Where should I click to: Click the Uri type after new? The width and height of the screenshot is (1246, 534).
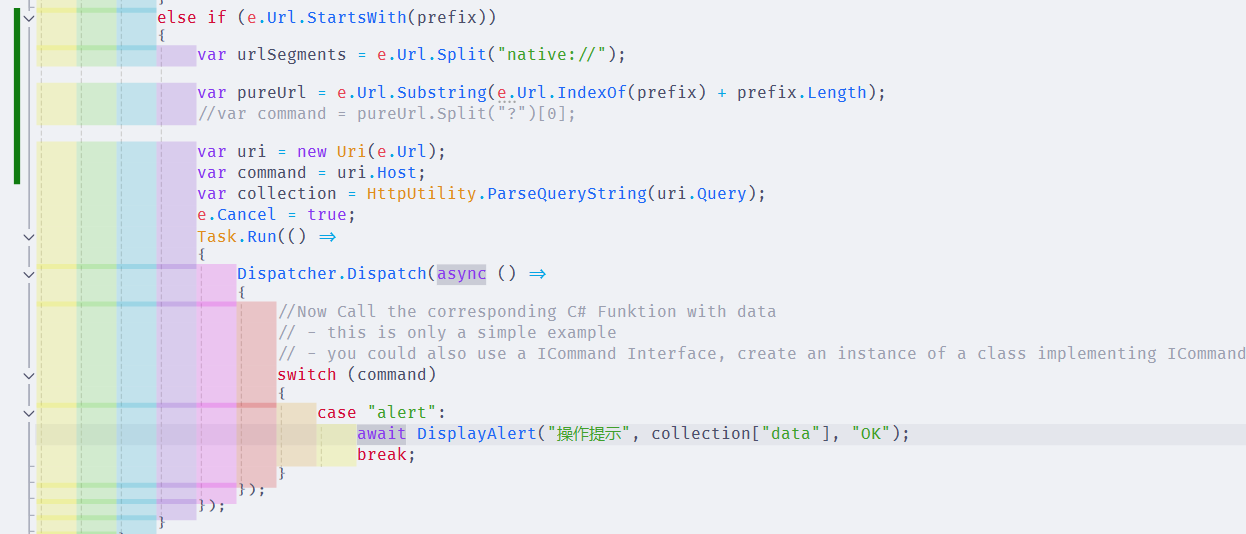click(351, 152)
